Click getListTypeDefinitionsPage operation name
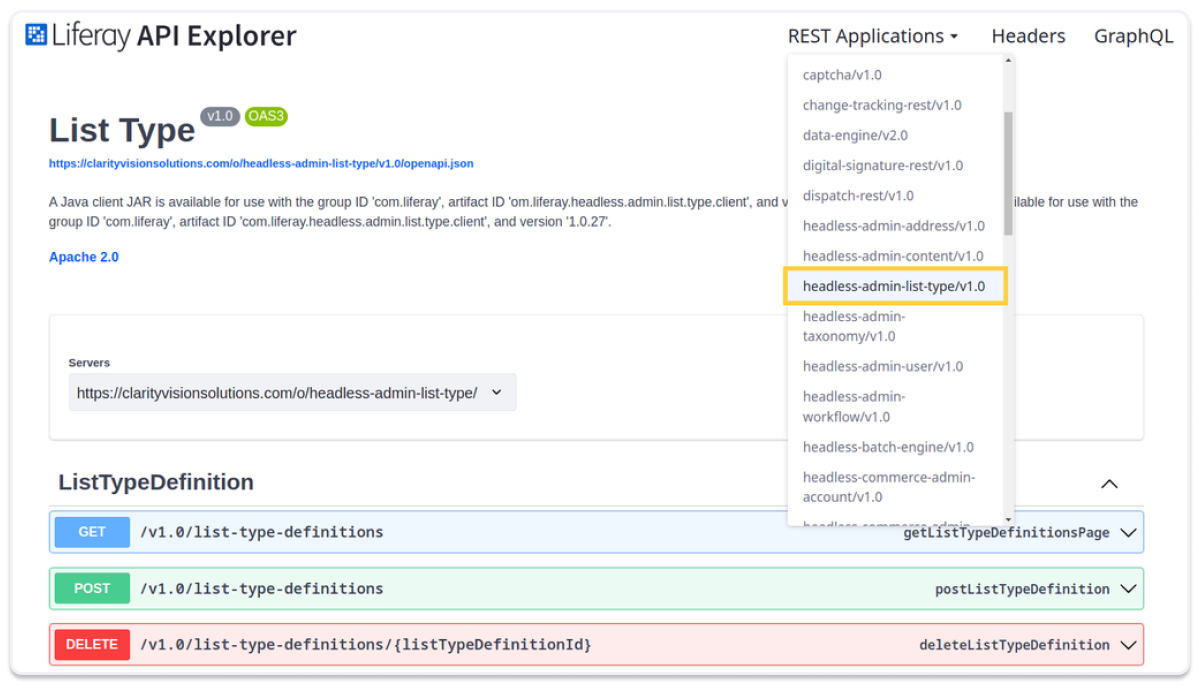Viewport: 1200px width, 685px height. click(x=1006, y=533)
